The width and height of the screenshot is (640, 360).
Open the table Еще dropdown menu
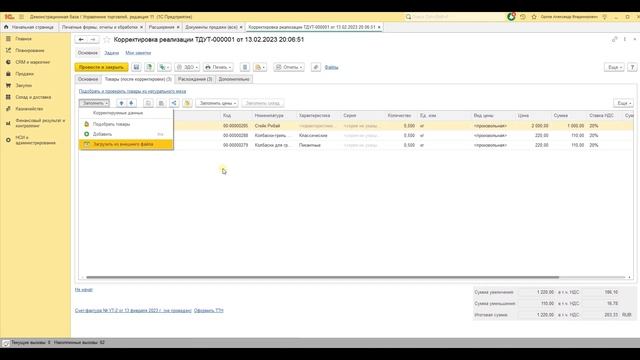tap(623, 103)
